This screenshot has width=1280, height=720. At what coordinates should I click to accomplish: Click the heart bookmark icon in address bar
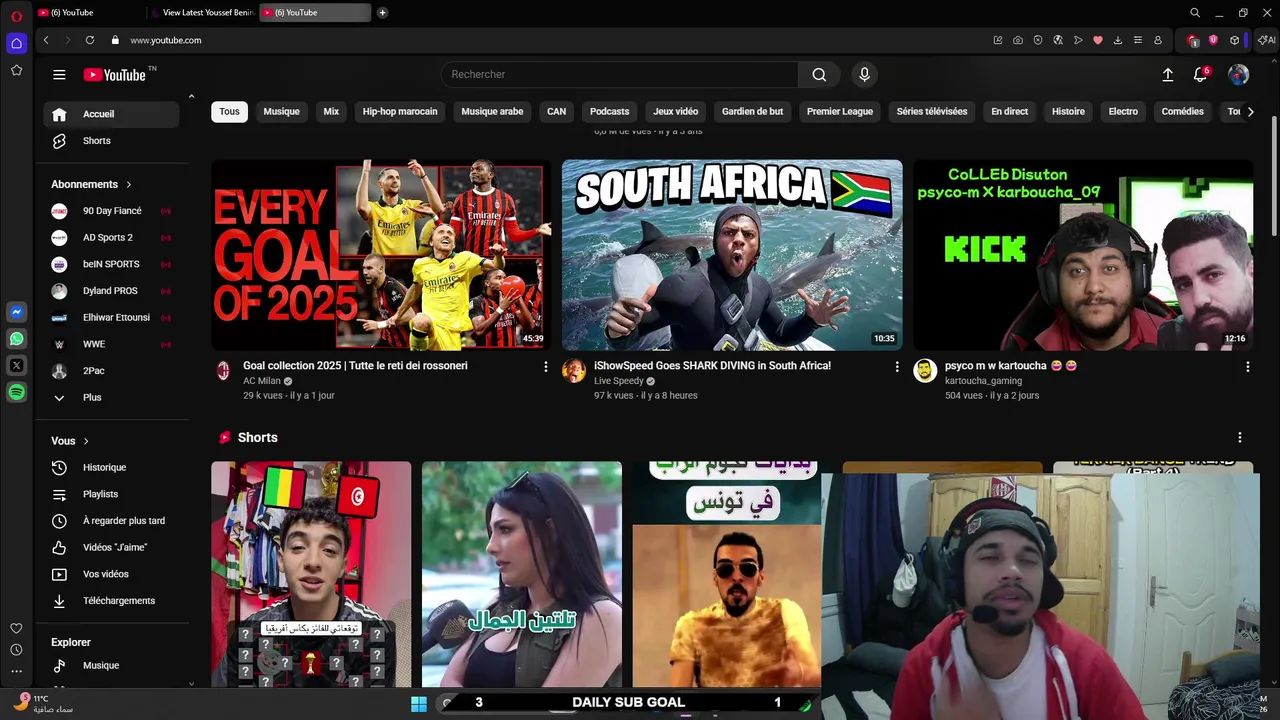tap(1097, 40)
